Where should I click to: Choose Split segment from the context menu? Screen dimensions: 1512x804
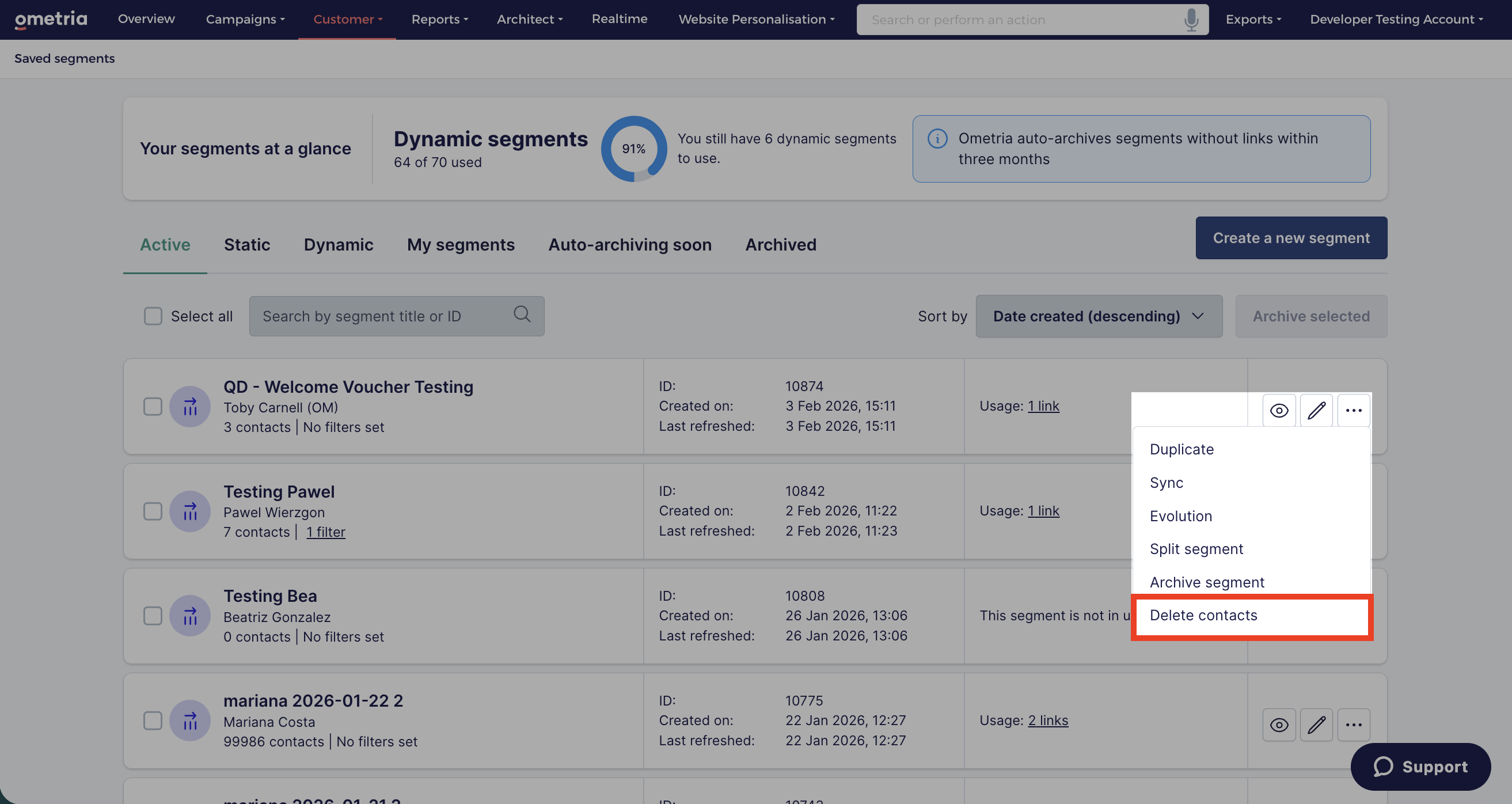[1251, 549]
